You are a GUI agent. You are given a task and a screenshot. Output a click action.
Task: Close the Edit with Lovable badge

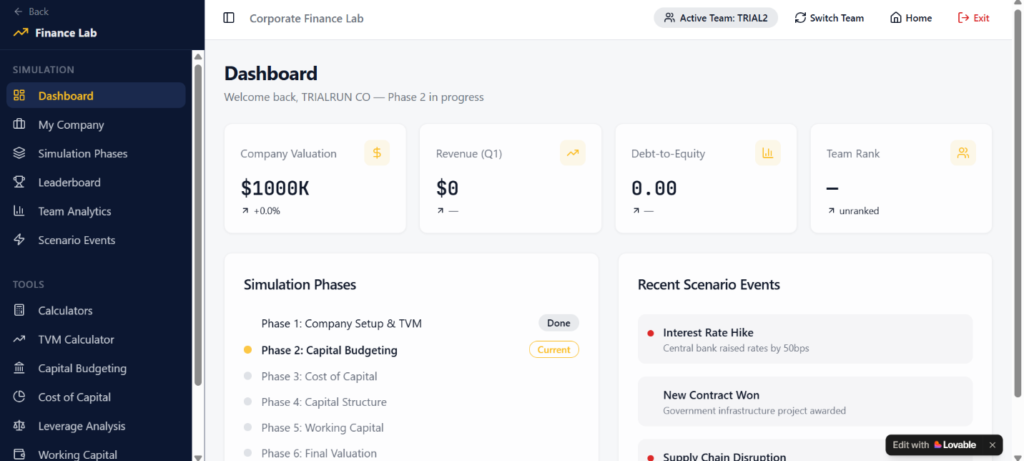click(992, 445)
